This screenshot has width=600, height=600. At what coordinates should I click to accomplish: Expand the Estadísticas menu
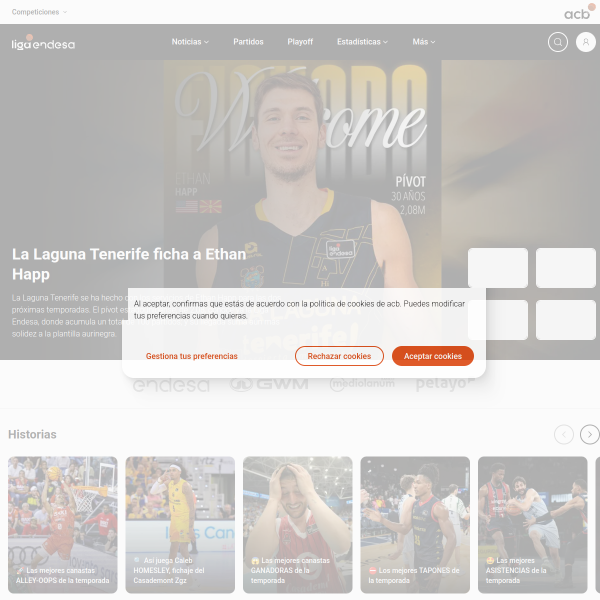[x=362, y=42]
